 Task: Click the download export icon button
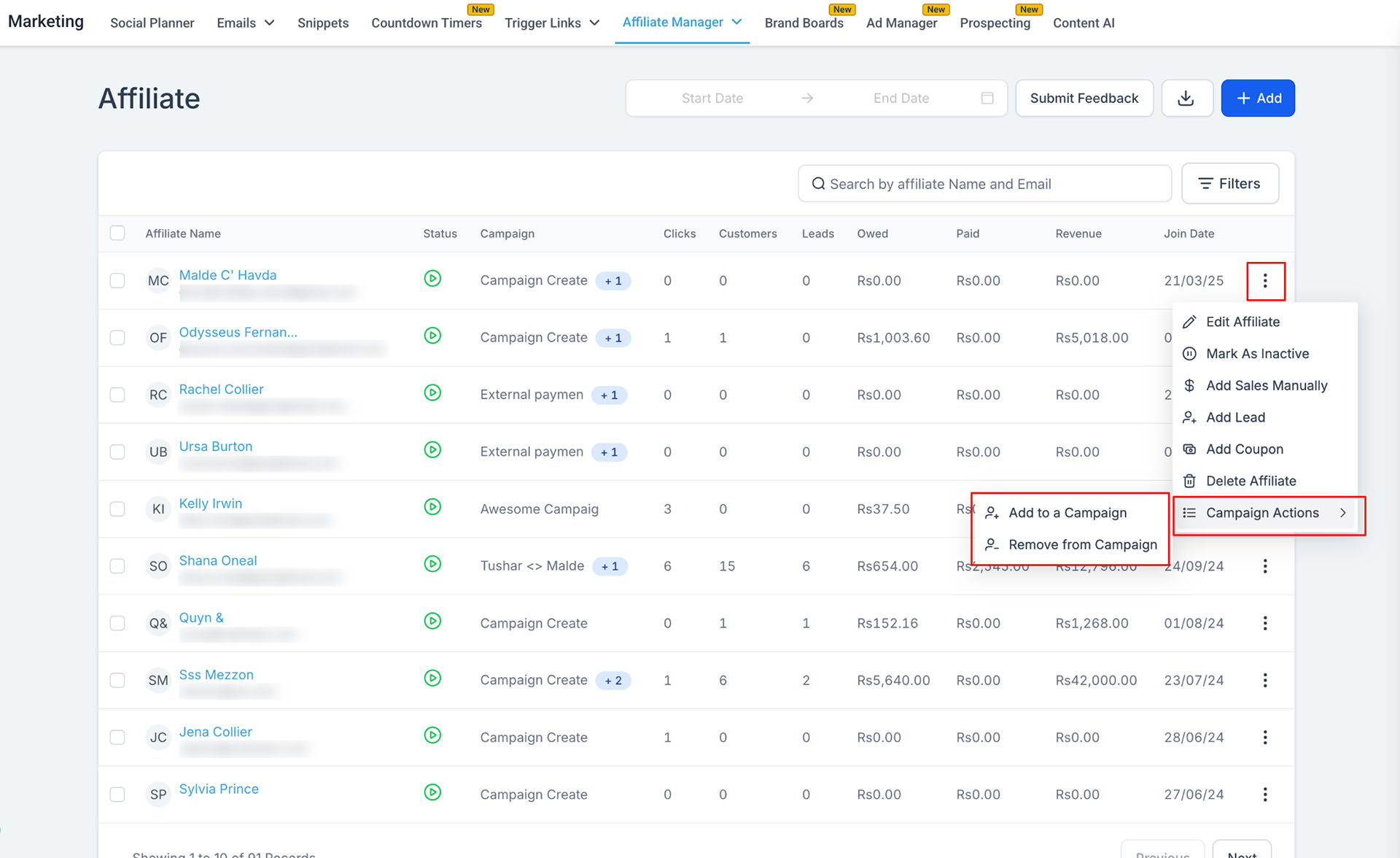click(x=1186, y=98)
